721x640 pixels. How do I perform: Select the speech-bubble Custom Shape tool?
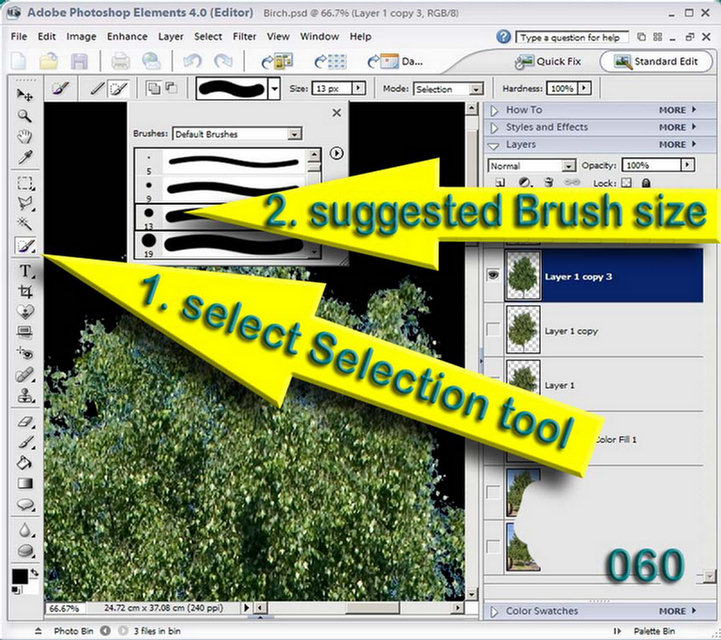[x=25, y=505]
